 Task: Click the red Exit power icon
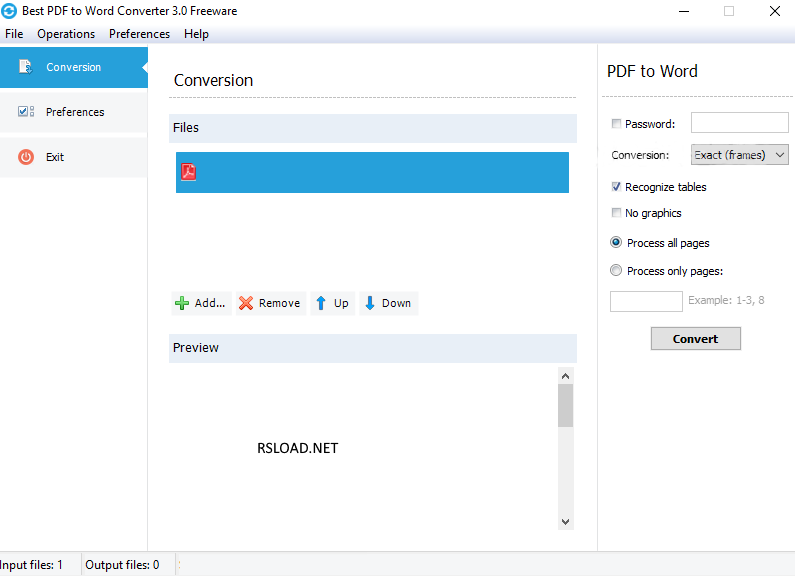[26, 157]
